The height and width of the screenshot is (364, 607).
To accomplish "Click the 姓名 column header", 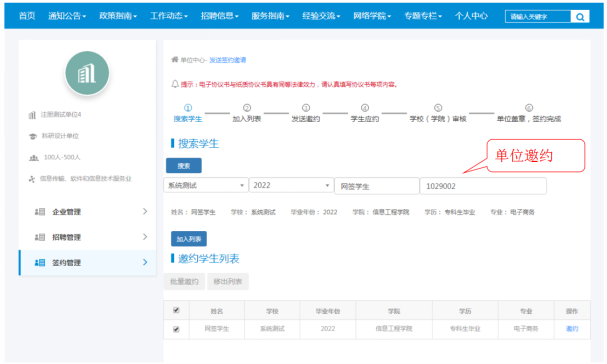I will coord(217,311).
